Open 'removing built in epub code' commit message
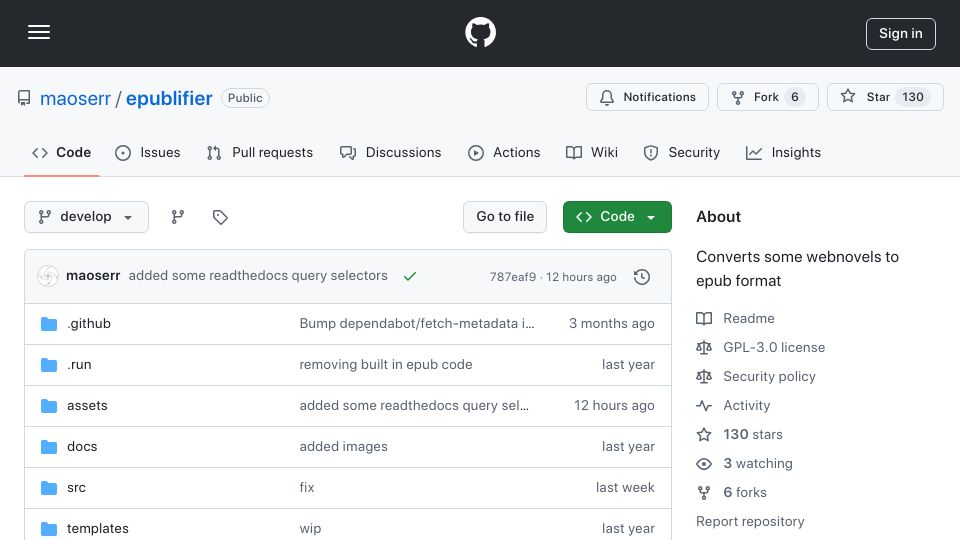960x540 pixels. coord(386,364)
